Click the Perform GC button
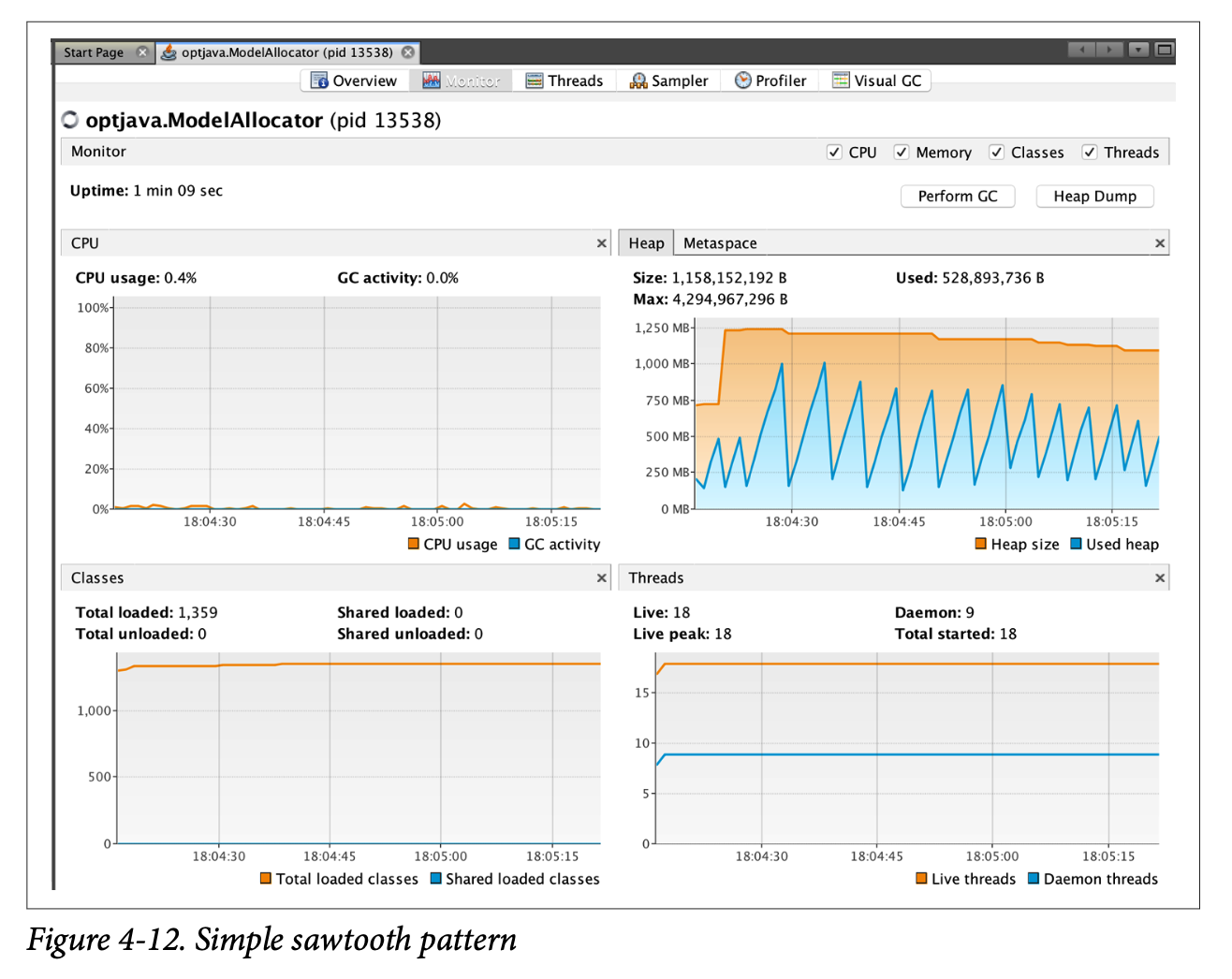The image size is (1232, 979). coord(957,197)
